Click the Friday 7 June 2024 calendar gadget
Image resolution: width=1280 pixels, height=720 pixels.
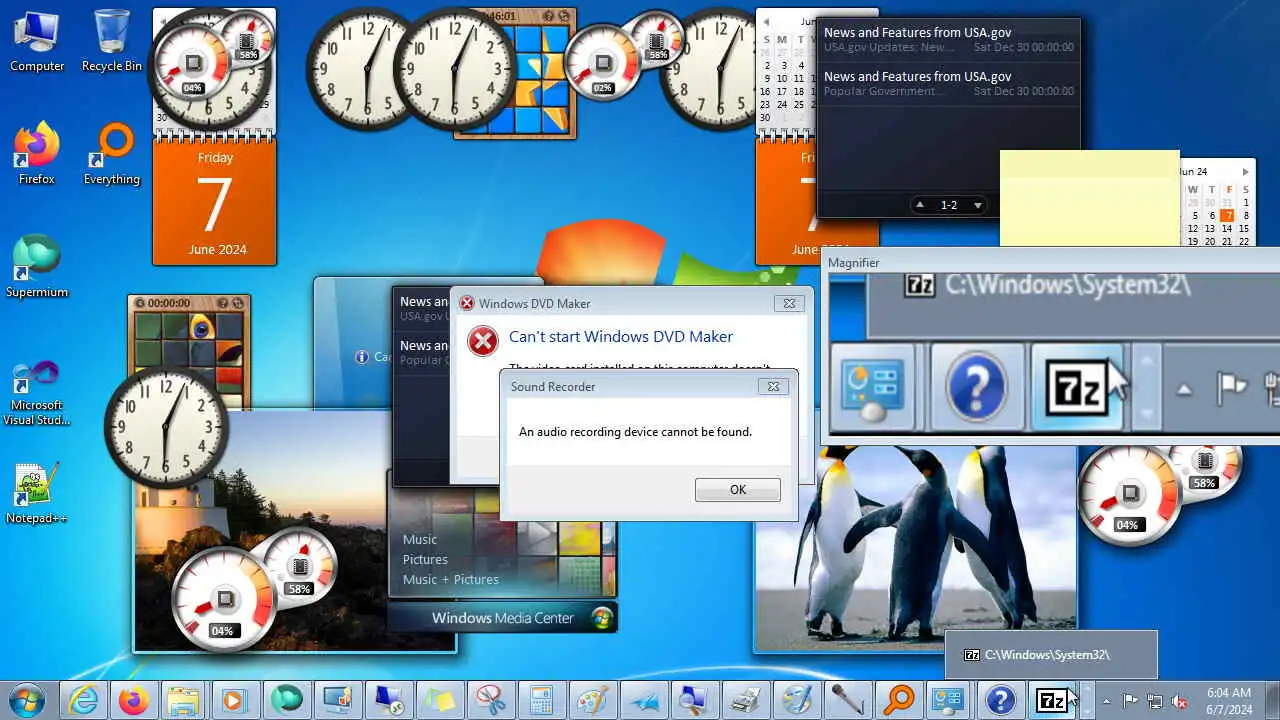[215, 202]
